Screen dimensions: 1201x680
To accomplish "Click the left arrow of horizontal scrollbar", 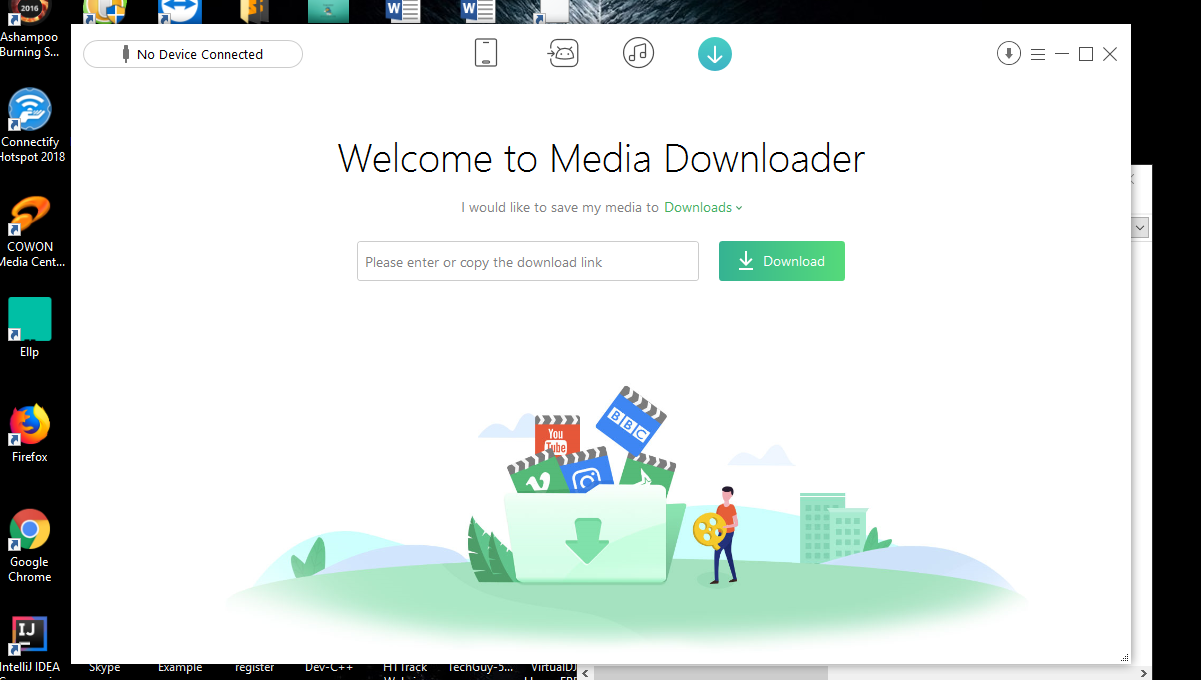I will (586, 673).
